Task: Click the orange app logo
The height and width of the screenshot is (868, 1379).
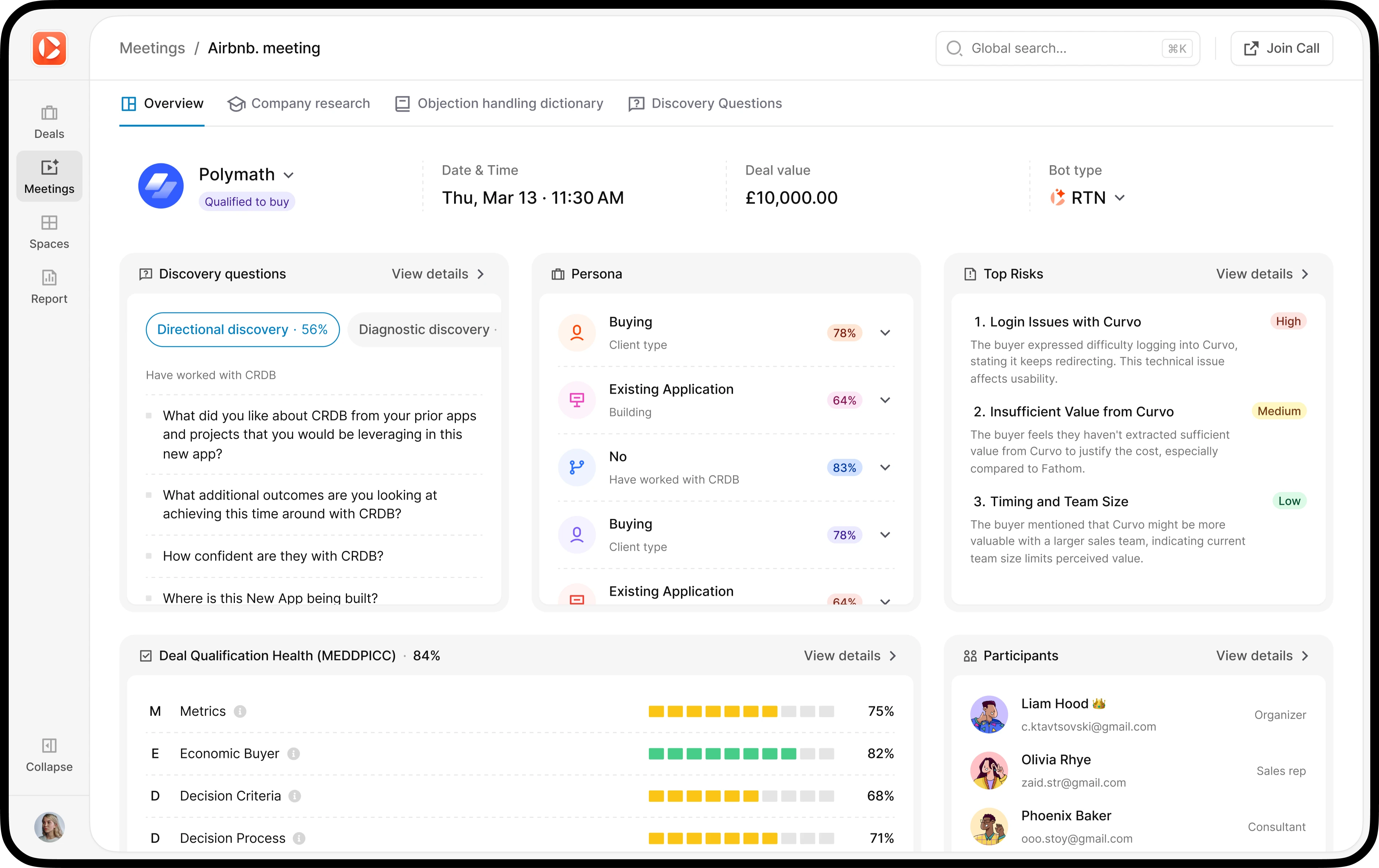Action: (49, 48)
